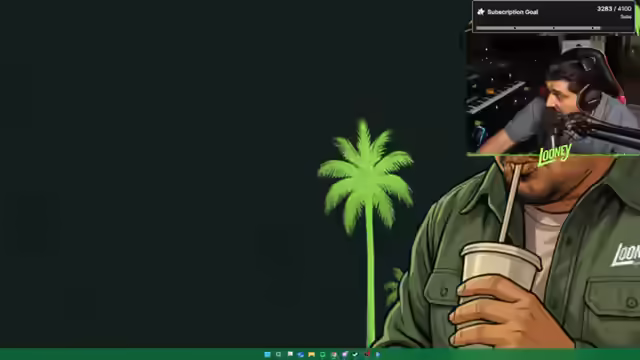Click the green Looney logo under webcam
This screenshot has height=360, width=640.
554,155
